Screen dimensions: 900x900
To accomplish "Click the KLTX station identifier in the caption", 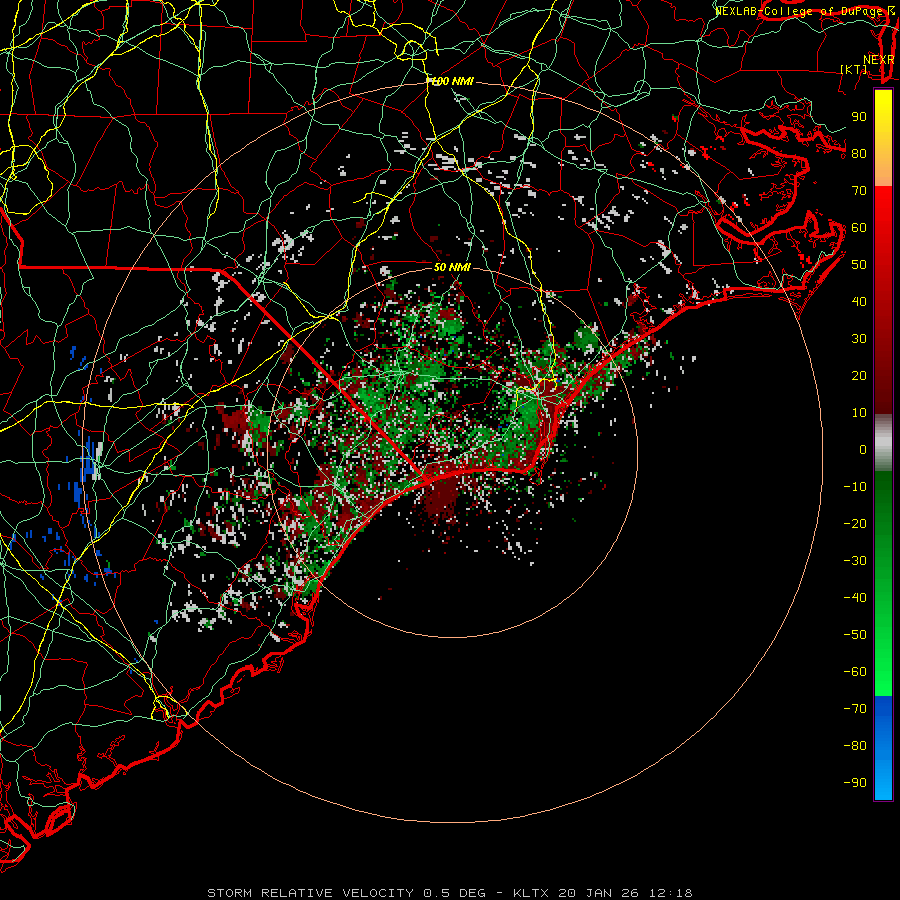I will (x=531, y=893).
